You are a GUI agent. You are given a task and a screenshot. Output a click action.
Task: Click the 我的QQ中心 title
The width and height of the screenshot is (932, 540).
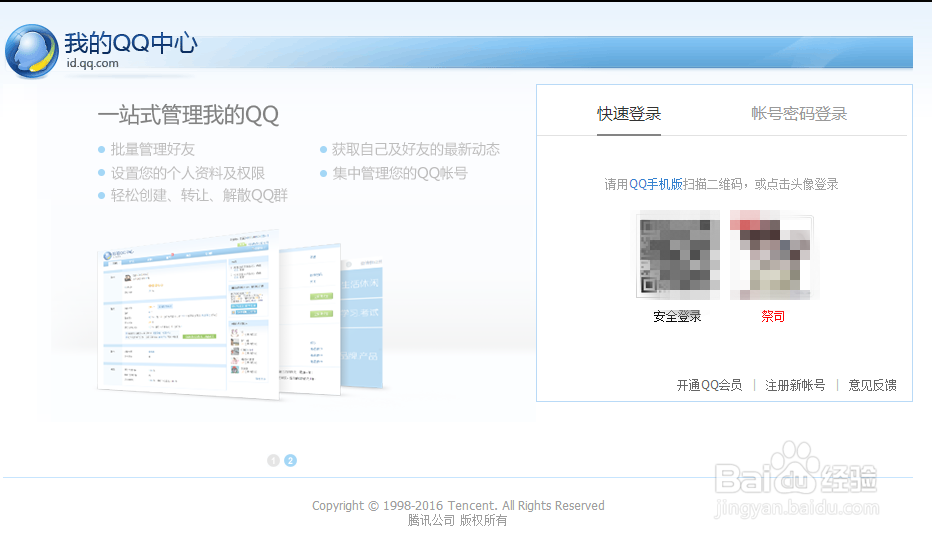(131, 43)
